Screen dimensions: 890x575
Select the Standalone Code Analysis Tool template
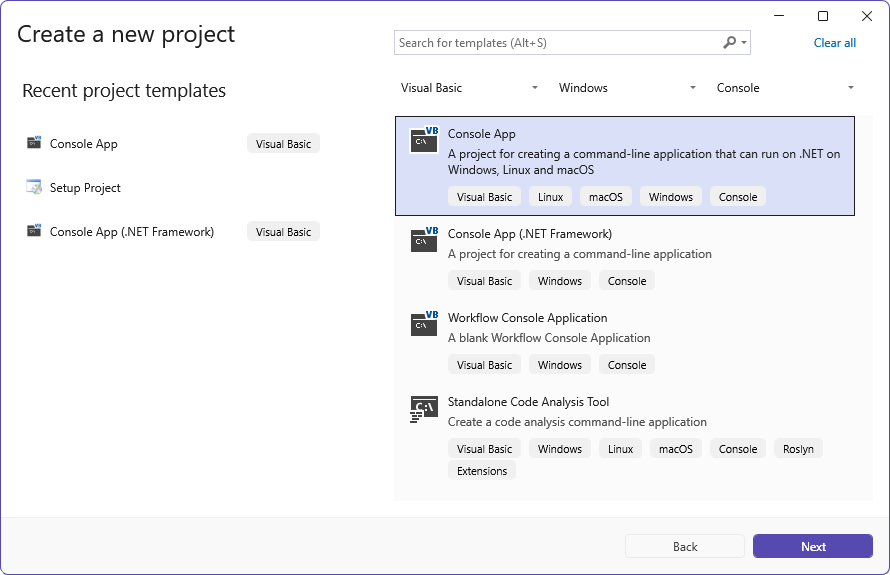(625, 437)
